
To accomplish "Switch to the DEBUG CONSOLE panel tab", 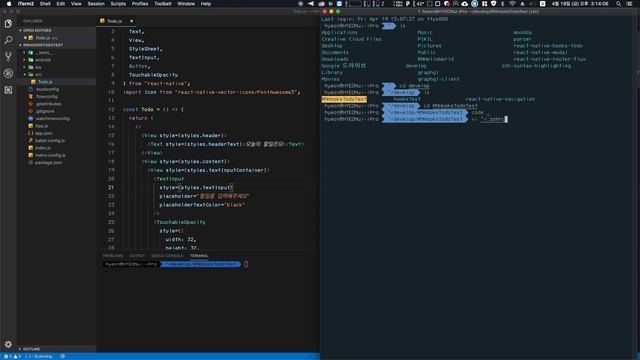I will (167, 256).
